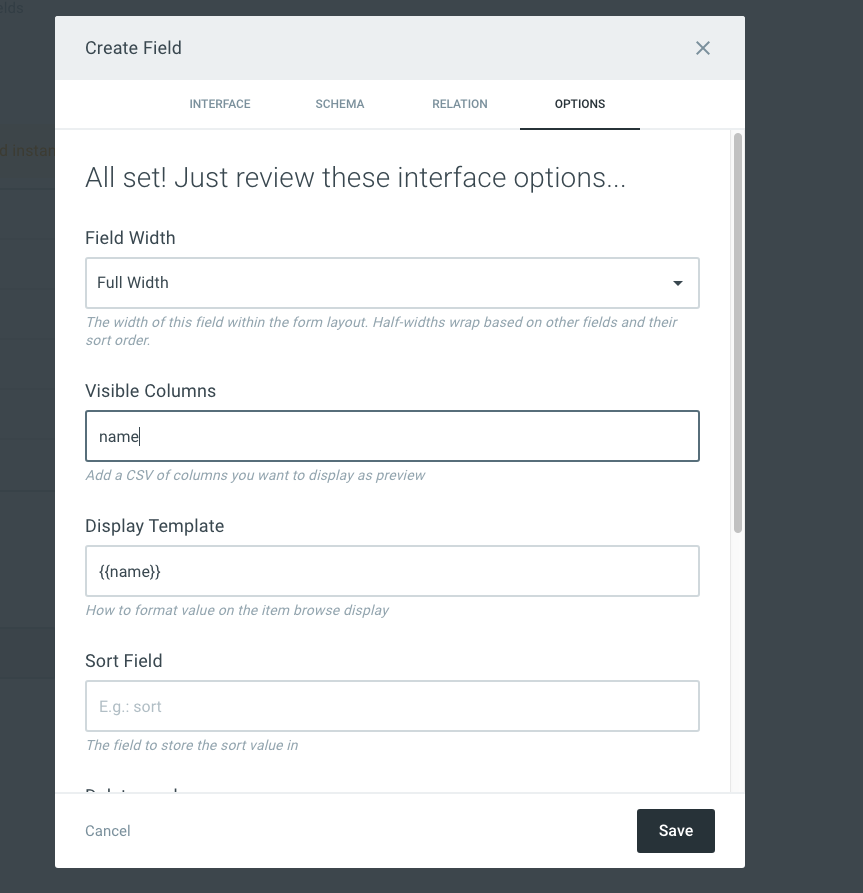Image resolution: width=863 pixels, height=893 pixels.
Task: Click the field width description text
Action: tap(381, 331)
